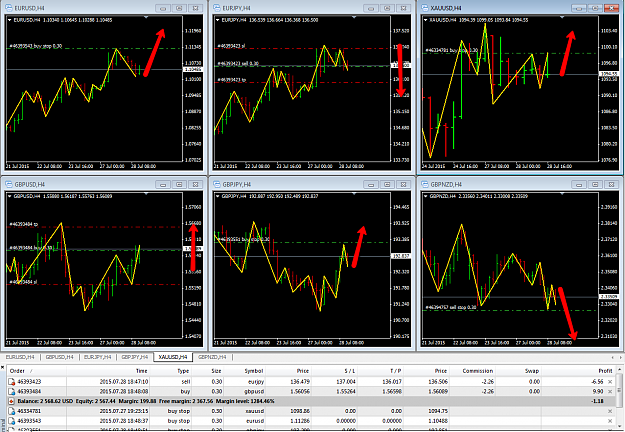The width and height of the screenshot is (625, 432).
Task: Click the EURJPY,H4 chart window title icon
Action: click(216, 8)
